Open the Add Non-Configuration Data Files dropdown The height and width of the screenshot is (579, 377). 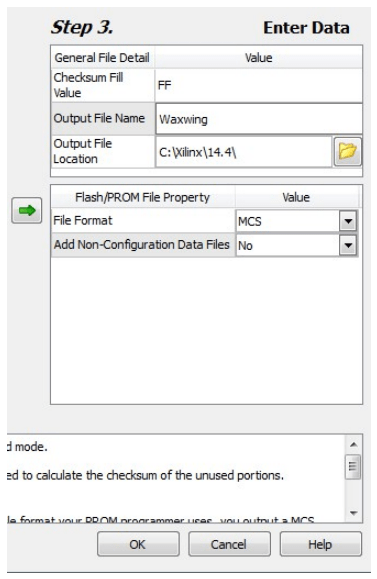click(x=348, y=245)
